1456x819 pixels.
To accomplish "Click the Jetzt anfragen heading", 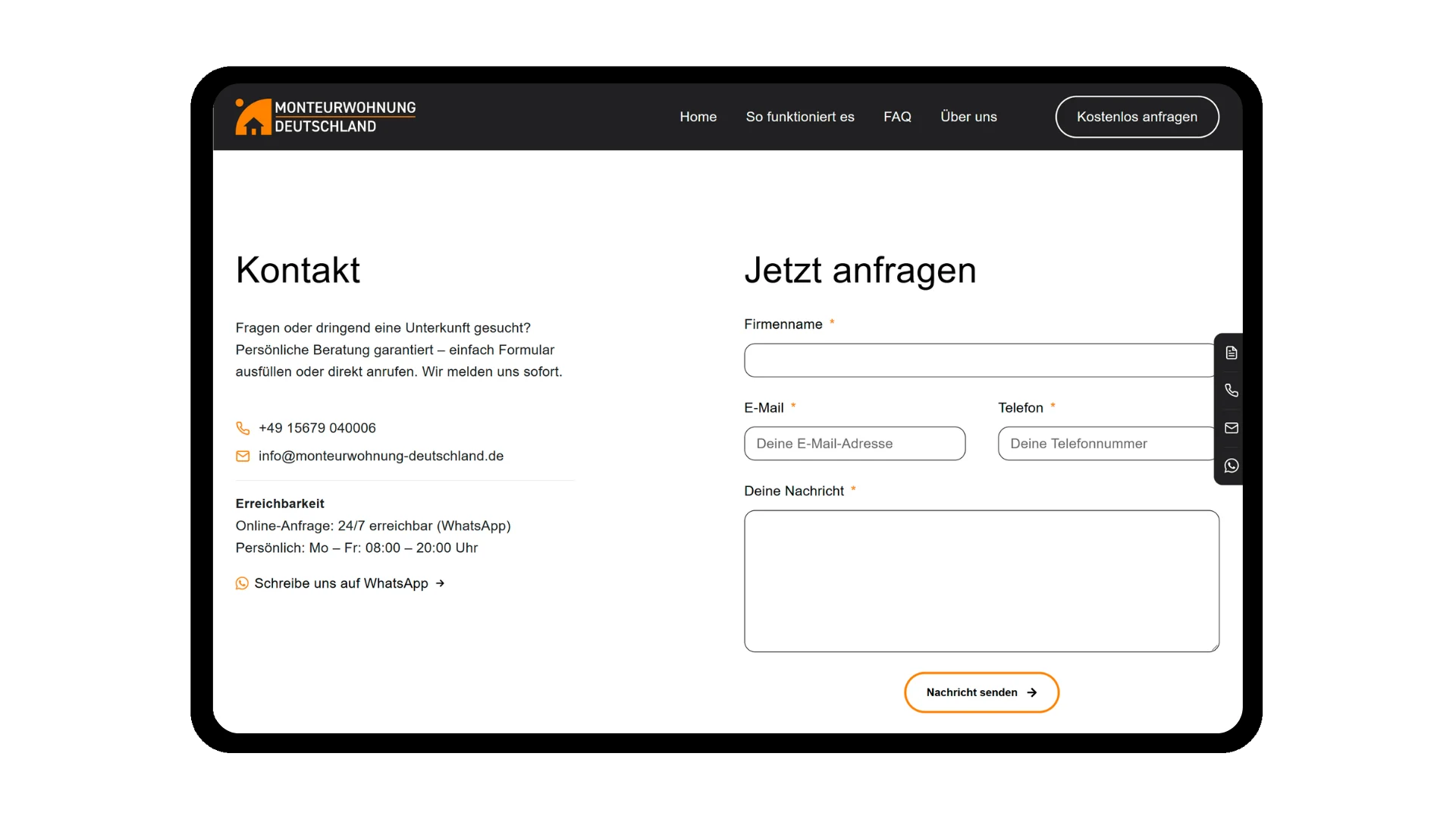I will click(860, 271).
